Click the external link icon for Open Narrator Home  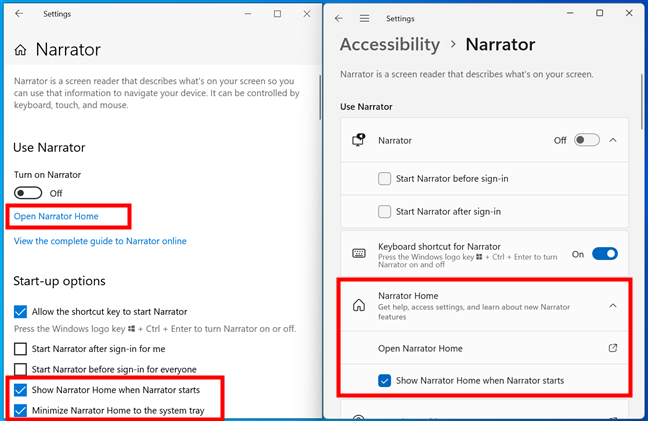pyautogui.click(x=613, y=348)
